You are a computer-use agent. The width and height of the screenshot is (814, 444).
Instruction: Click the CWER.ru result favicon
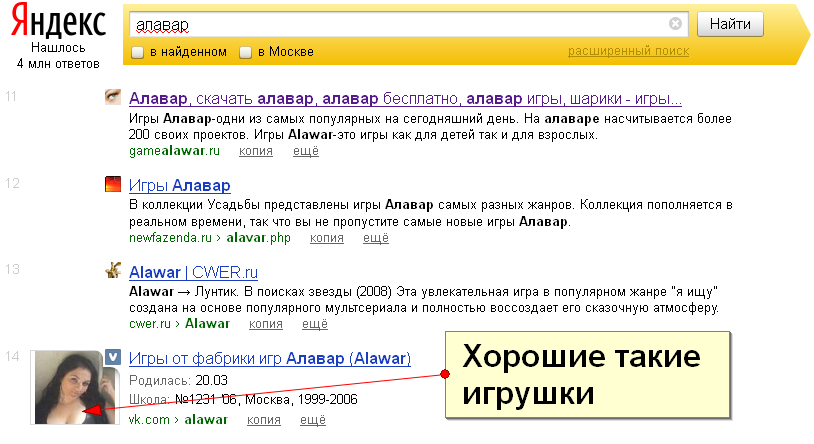tap(114, 271)
